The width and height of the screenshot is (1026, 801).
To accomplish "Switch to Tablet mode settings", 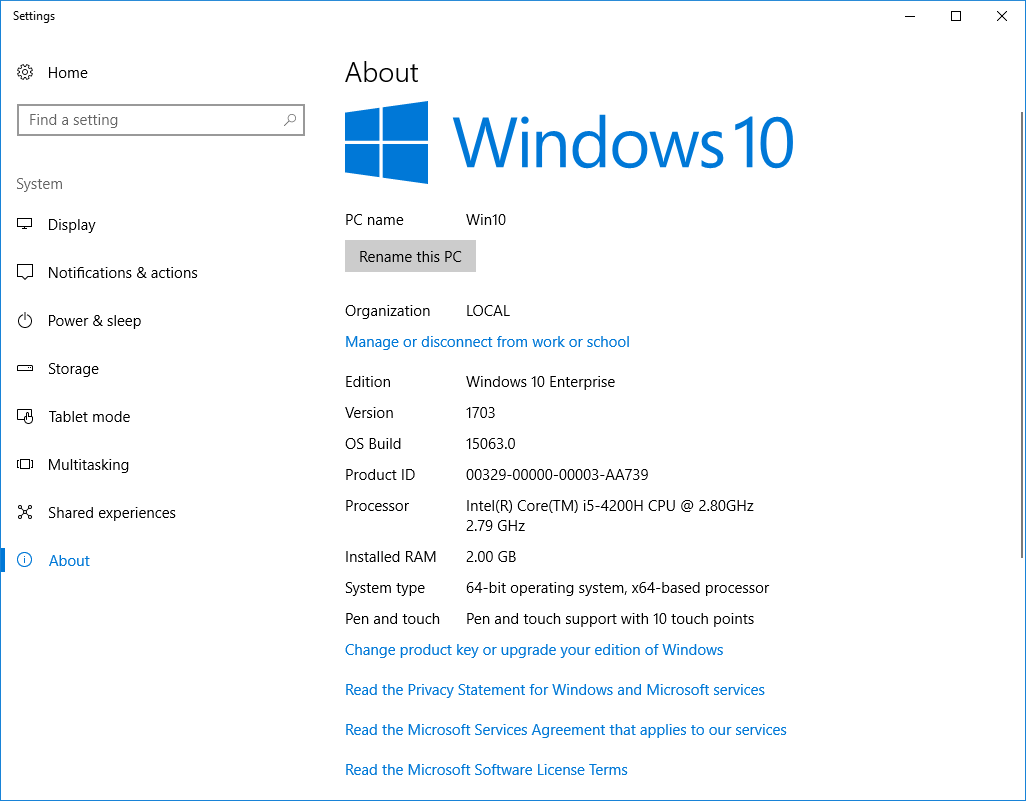I will click(89, 417).
